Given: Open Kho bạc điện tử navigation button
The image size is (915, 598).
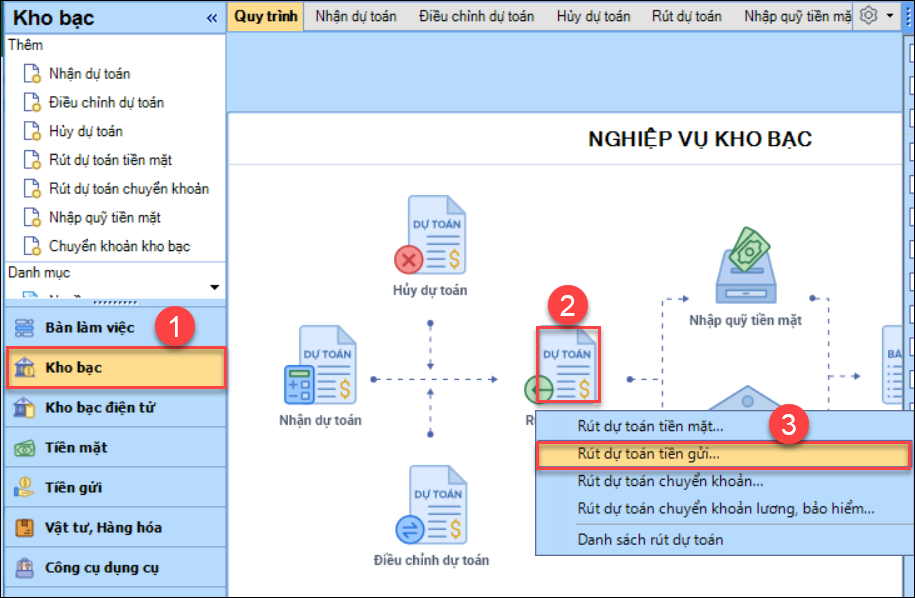Looking at the screenshot, I should pos(99,408).
